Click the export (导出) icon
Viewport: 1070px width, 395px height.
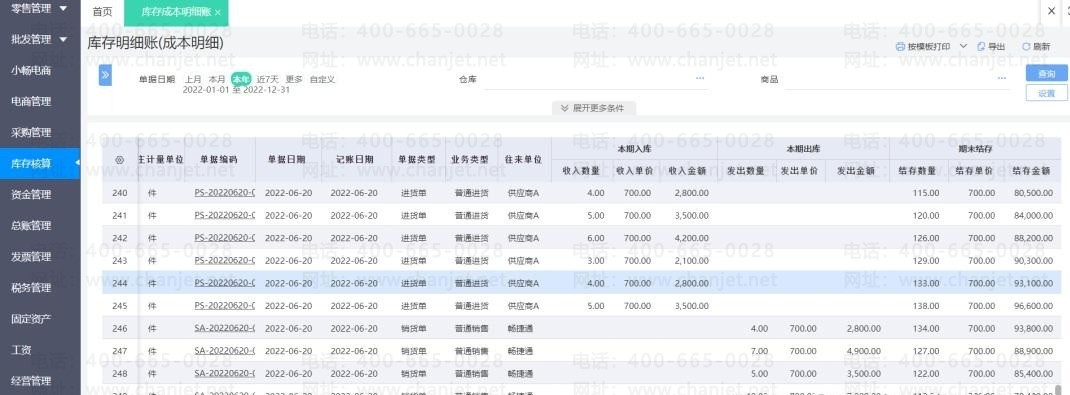(981, 46)
